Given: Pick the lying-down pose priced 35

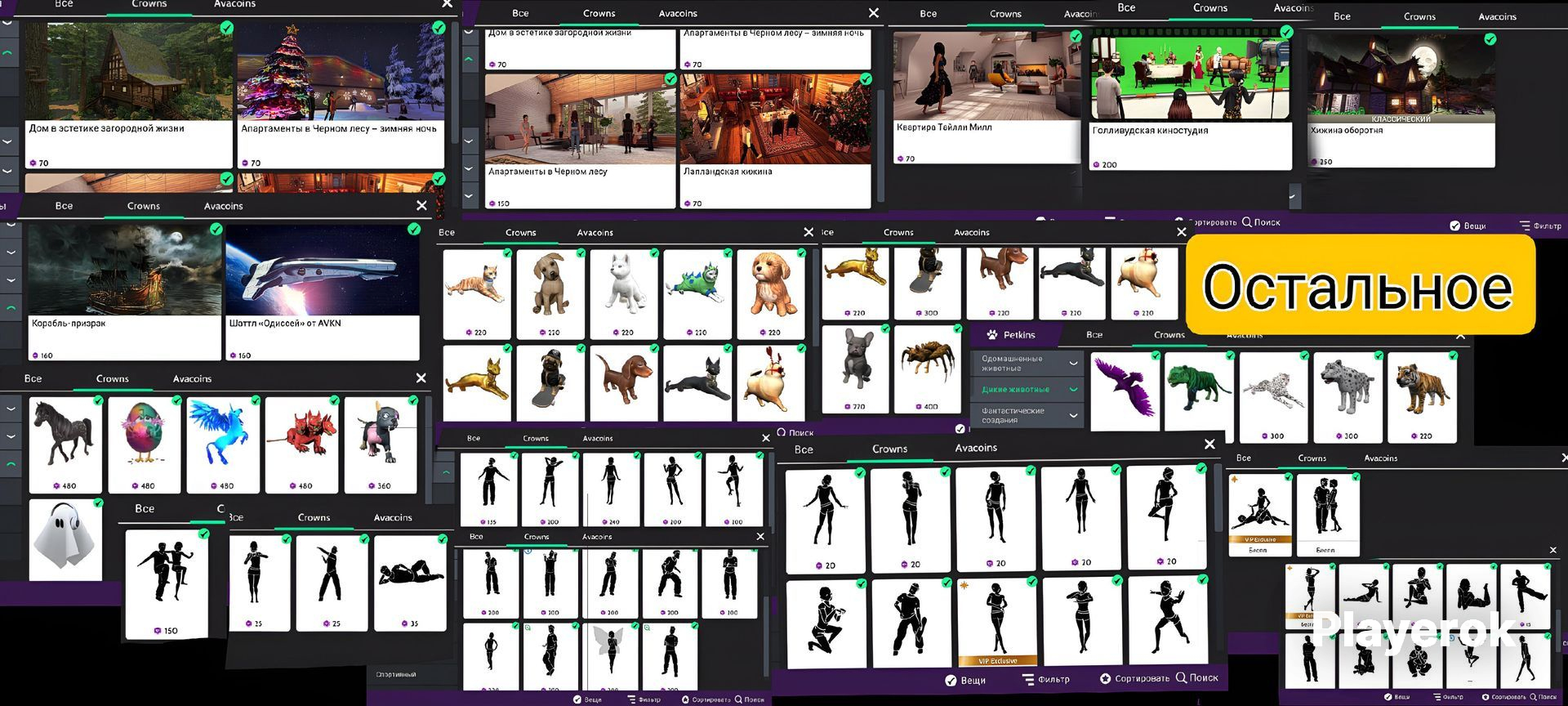Looking at the screenshot, I should (410, 583).
